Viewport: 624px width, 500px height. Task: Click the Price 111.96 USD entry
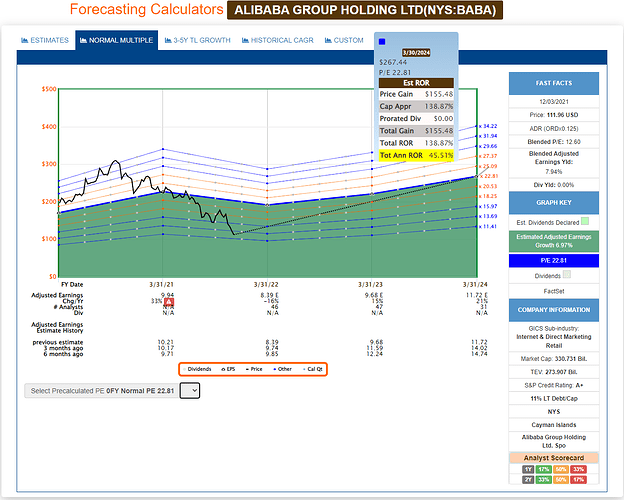tap(554, 115)
